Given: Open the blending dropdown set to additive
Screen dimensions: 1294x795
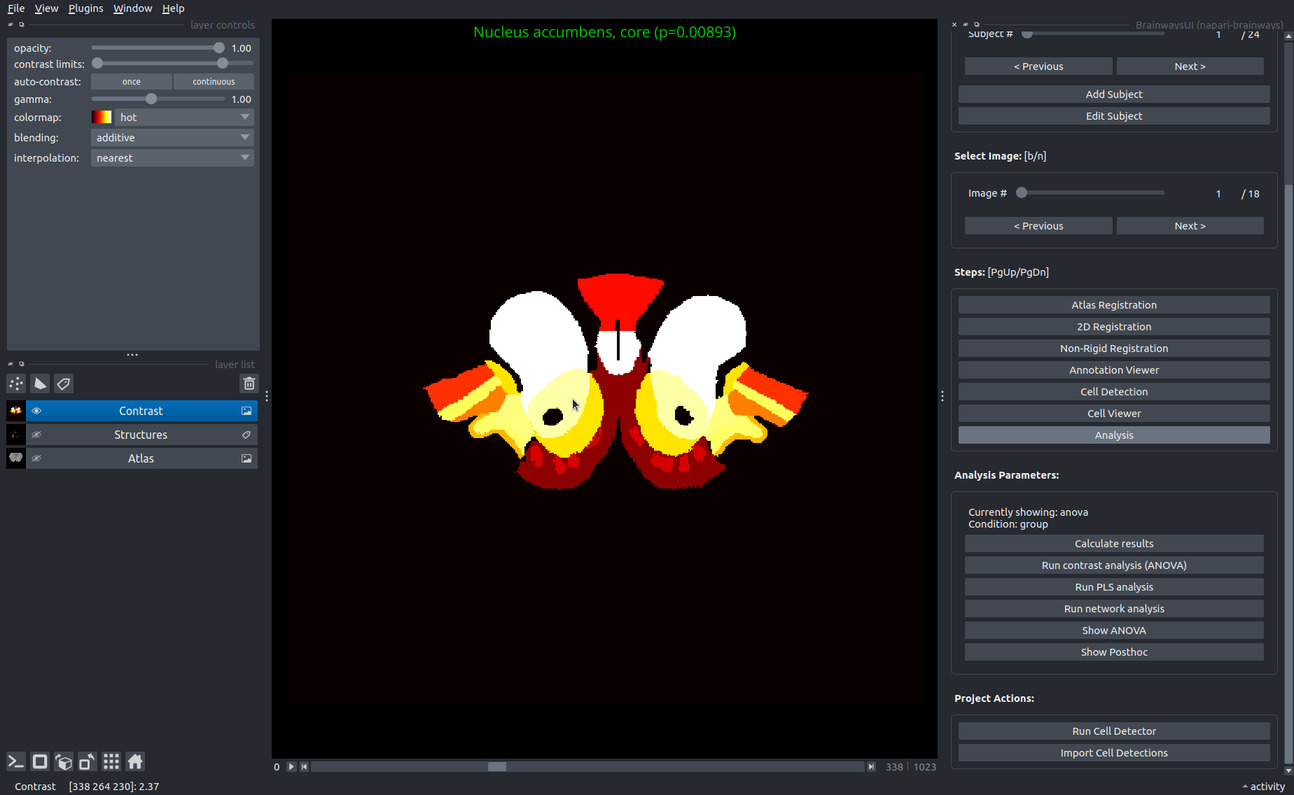Looking at the screenshot, I should pyautogui.click(x=172, y=138).
